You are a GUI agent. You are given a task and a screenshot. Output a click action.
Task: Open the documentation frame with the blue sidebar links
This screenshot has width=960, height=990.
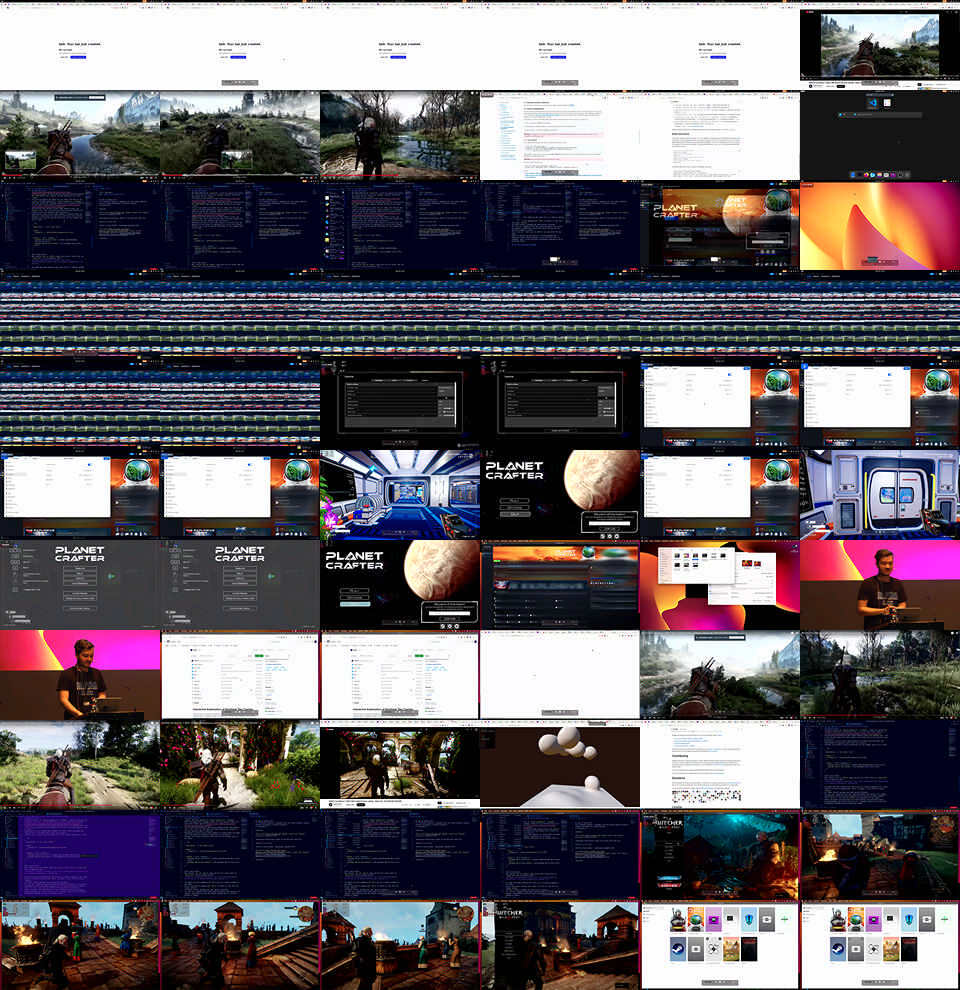560,135
